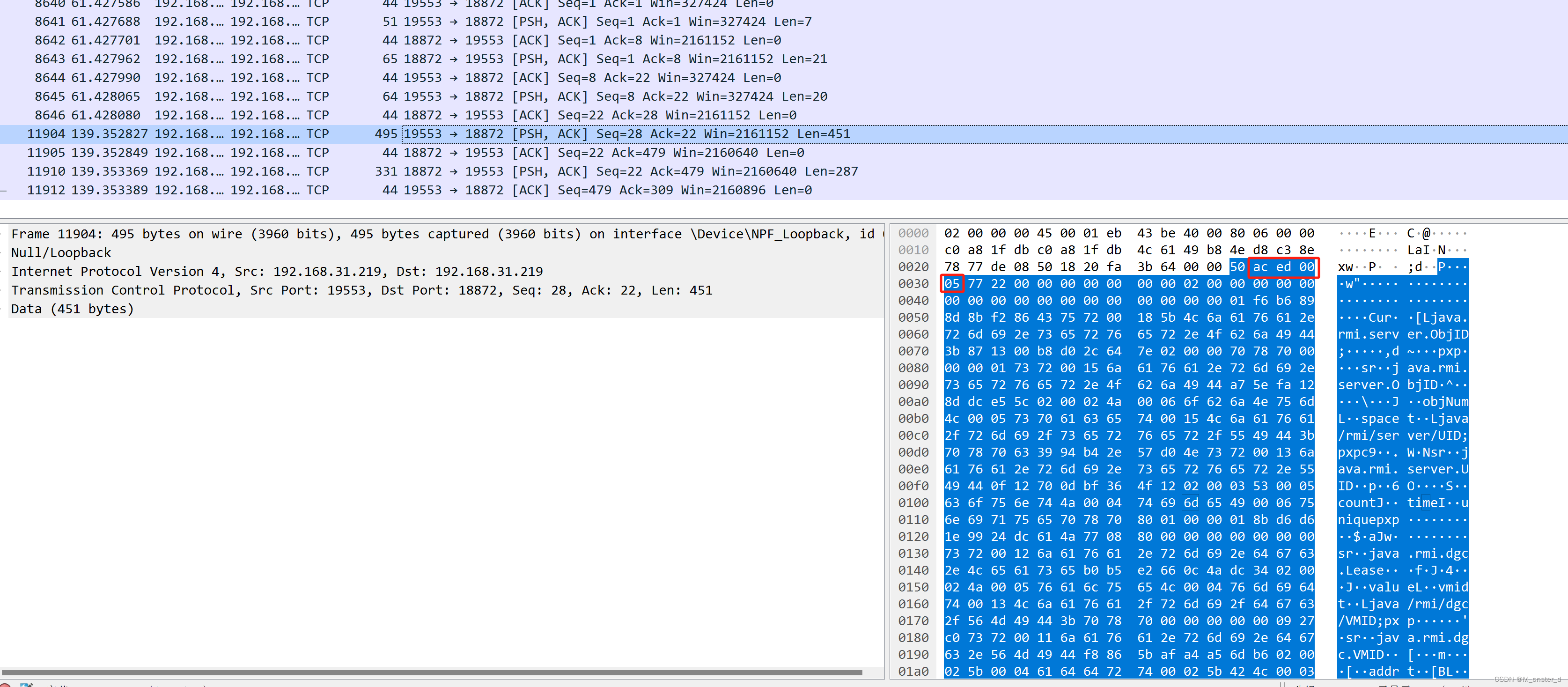Click ASCII text 'ava.rmi.' in row 0080
Viewport: 1568px width, 687px height.
(x=1438, y=369)
